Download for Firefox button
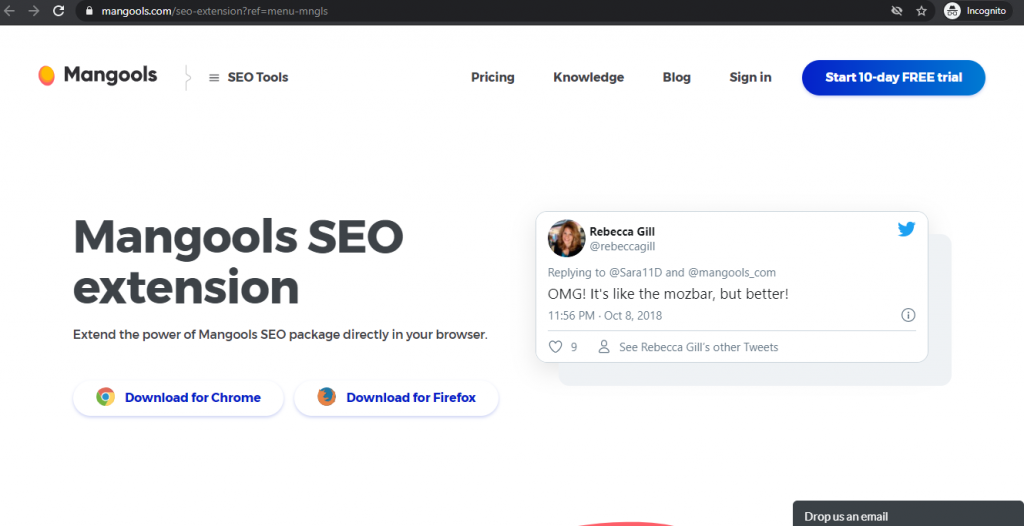The image size is (1024, 526). tap(396, 398)
